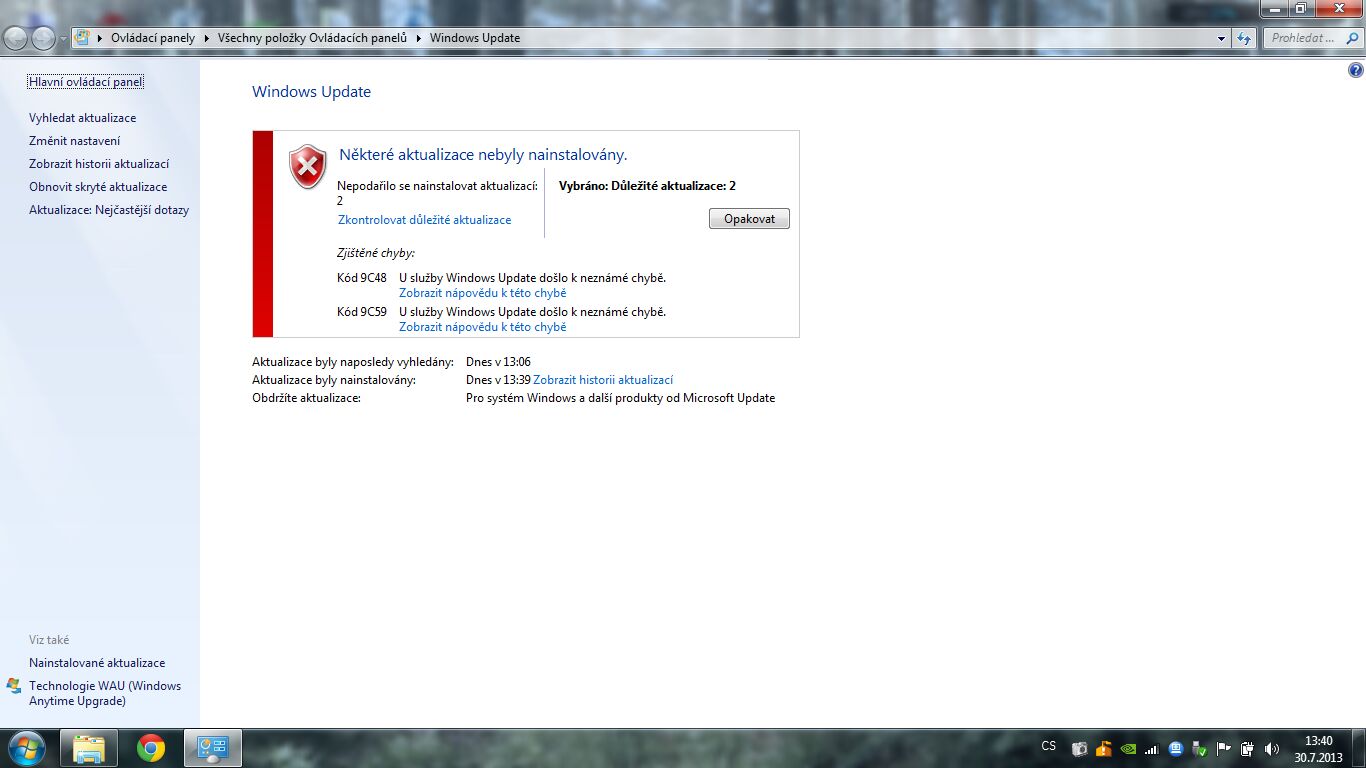Click the Opakovat button
This screenshot has width=1366, height=768.
click(x=749, y=219)
